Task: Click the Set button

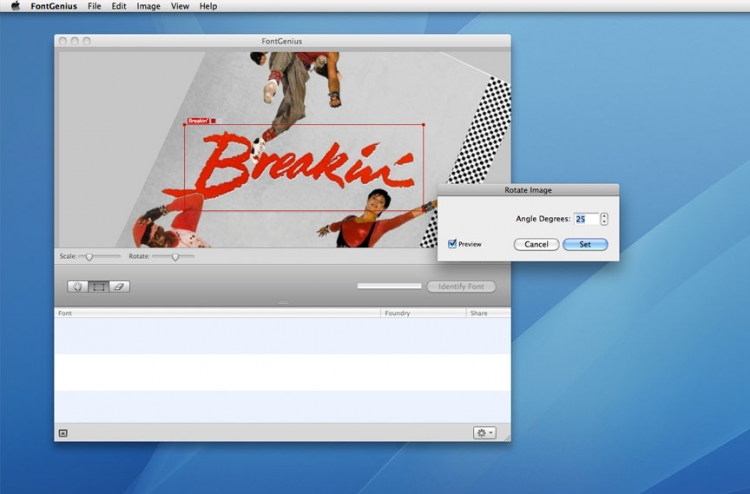Action: pos(585,244)
